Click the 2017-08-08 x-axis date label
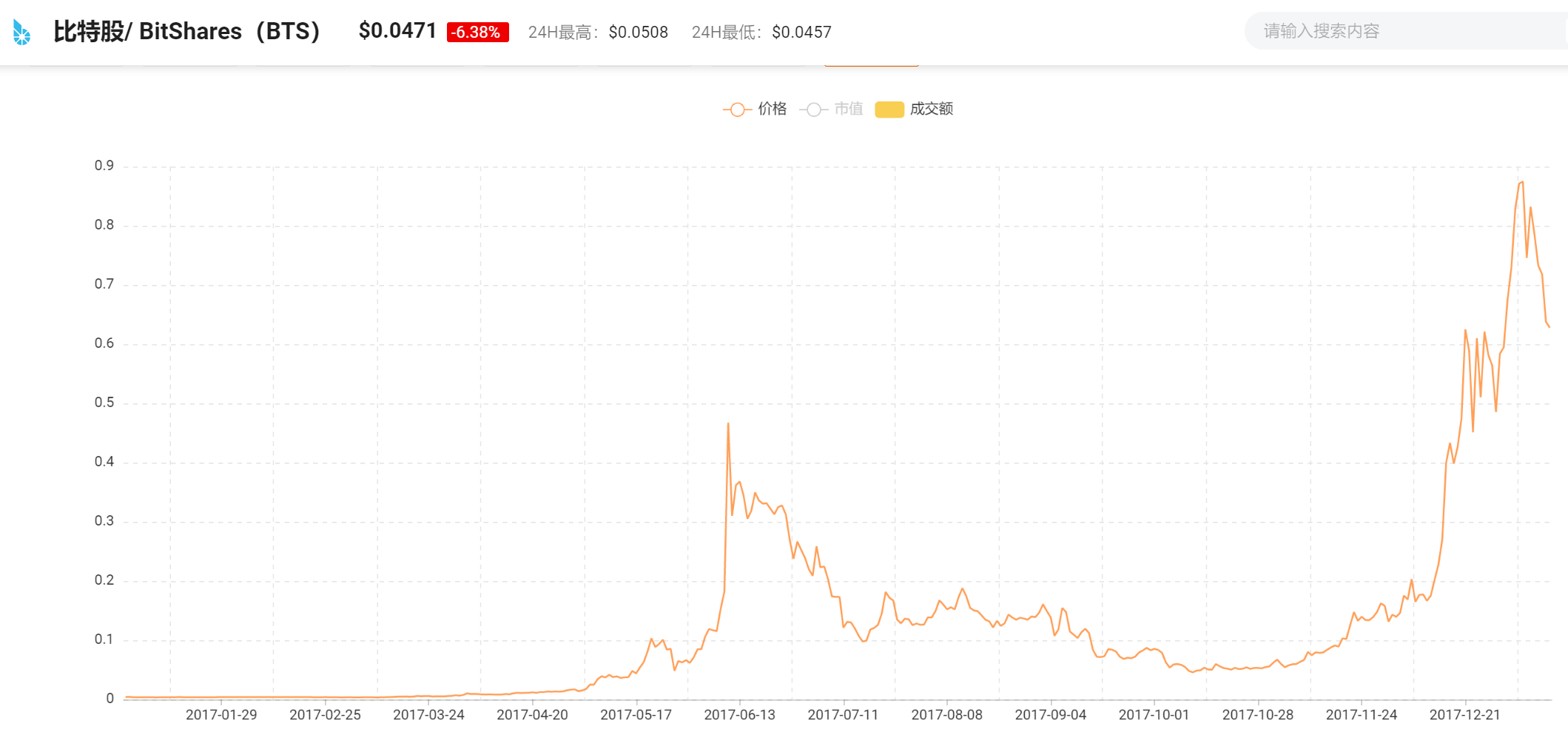Image resolution: width=1568 pixels, height=735 pixels. click(946, 715)
